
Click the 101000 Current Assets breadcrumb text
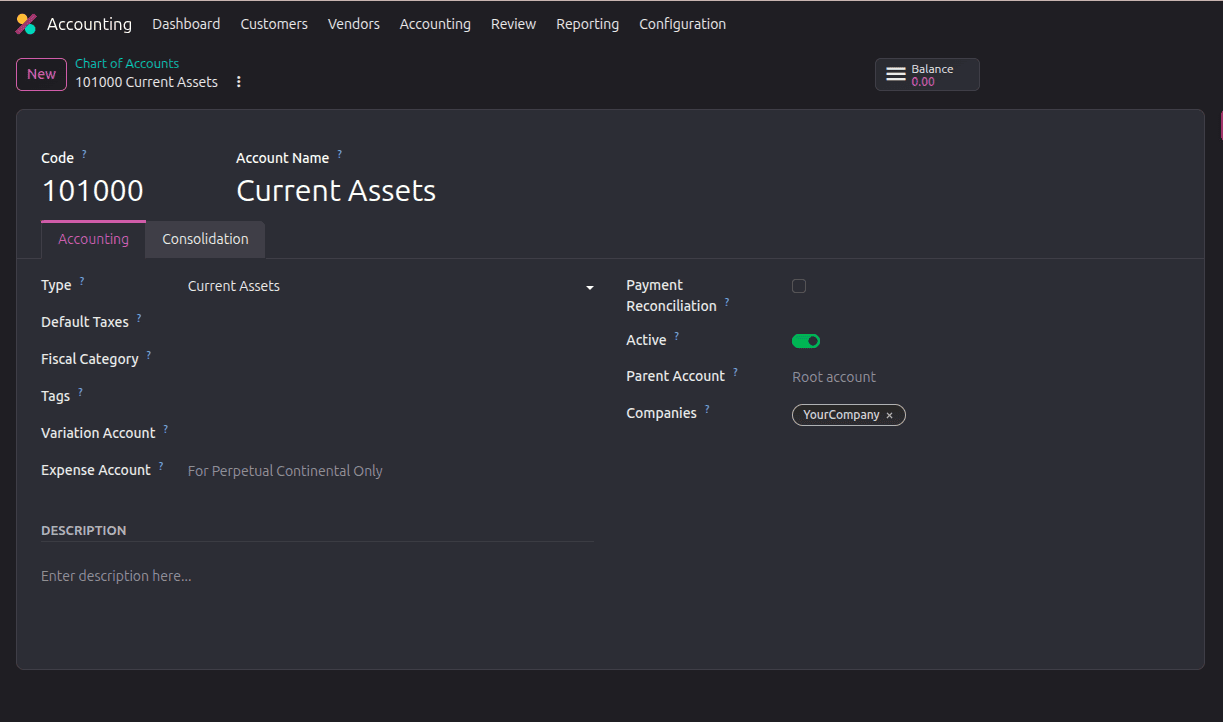click(146, 82)
